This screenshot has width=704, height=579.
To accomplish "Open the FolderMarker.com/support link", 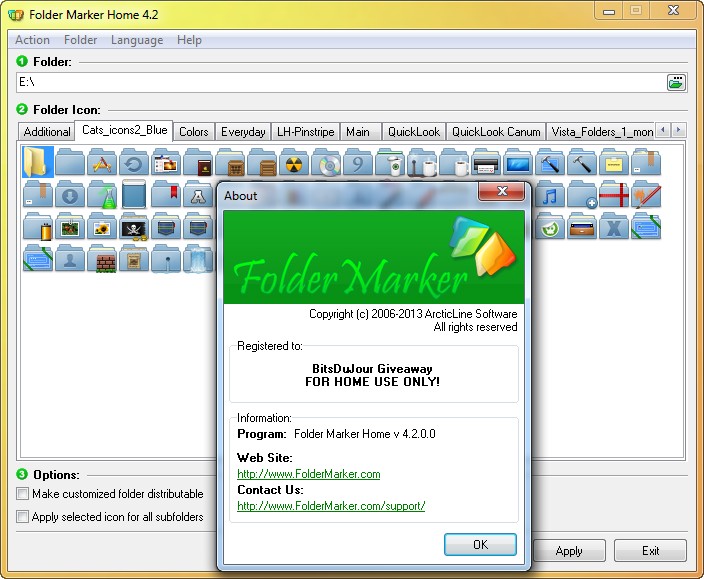I will click(x=331, y=506).
